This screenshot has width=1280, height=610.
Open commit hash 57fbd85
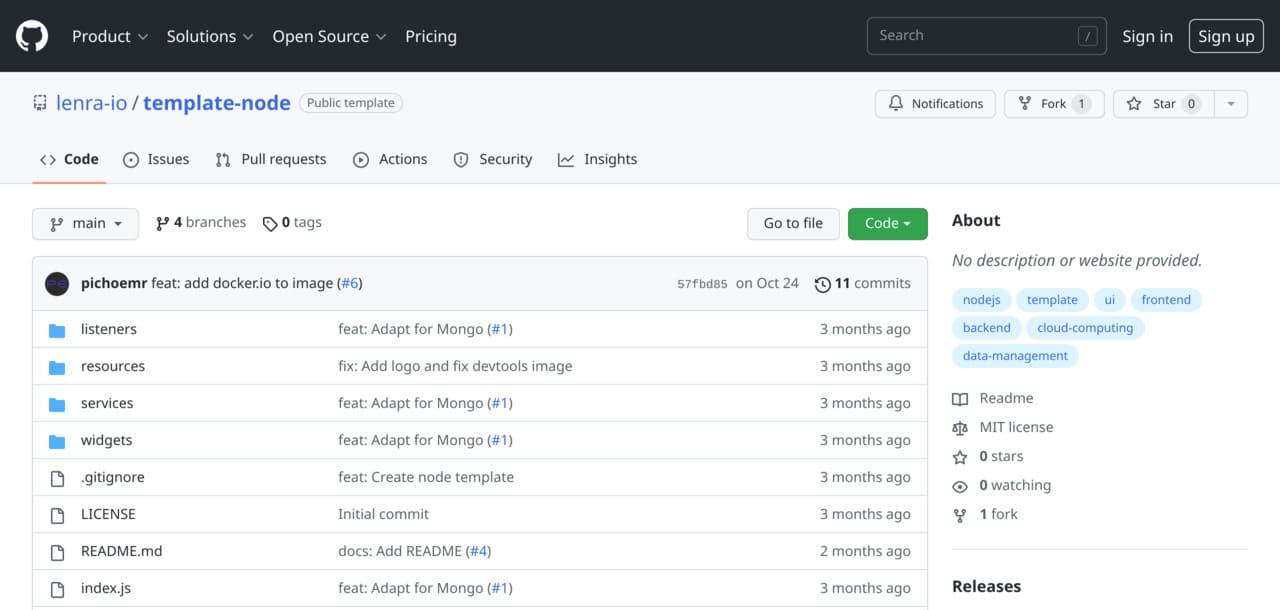pos(702,284)
